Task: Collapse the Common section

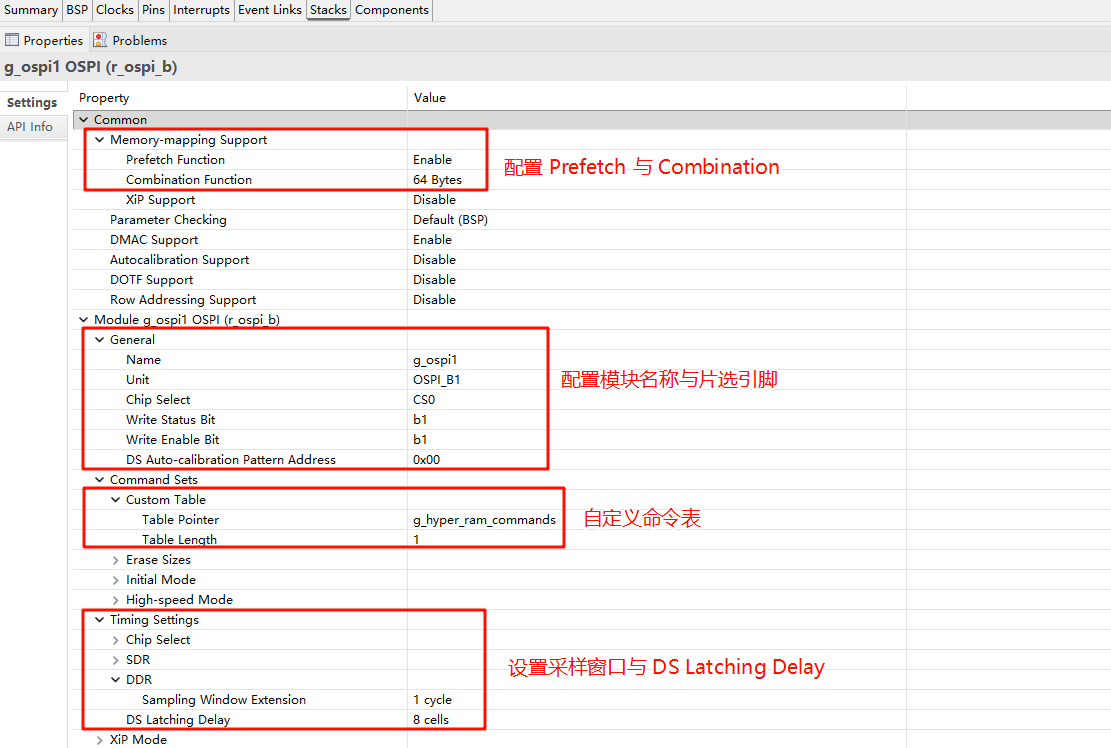Action: (84, 120)
